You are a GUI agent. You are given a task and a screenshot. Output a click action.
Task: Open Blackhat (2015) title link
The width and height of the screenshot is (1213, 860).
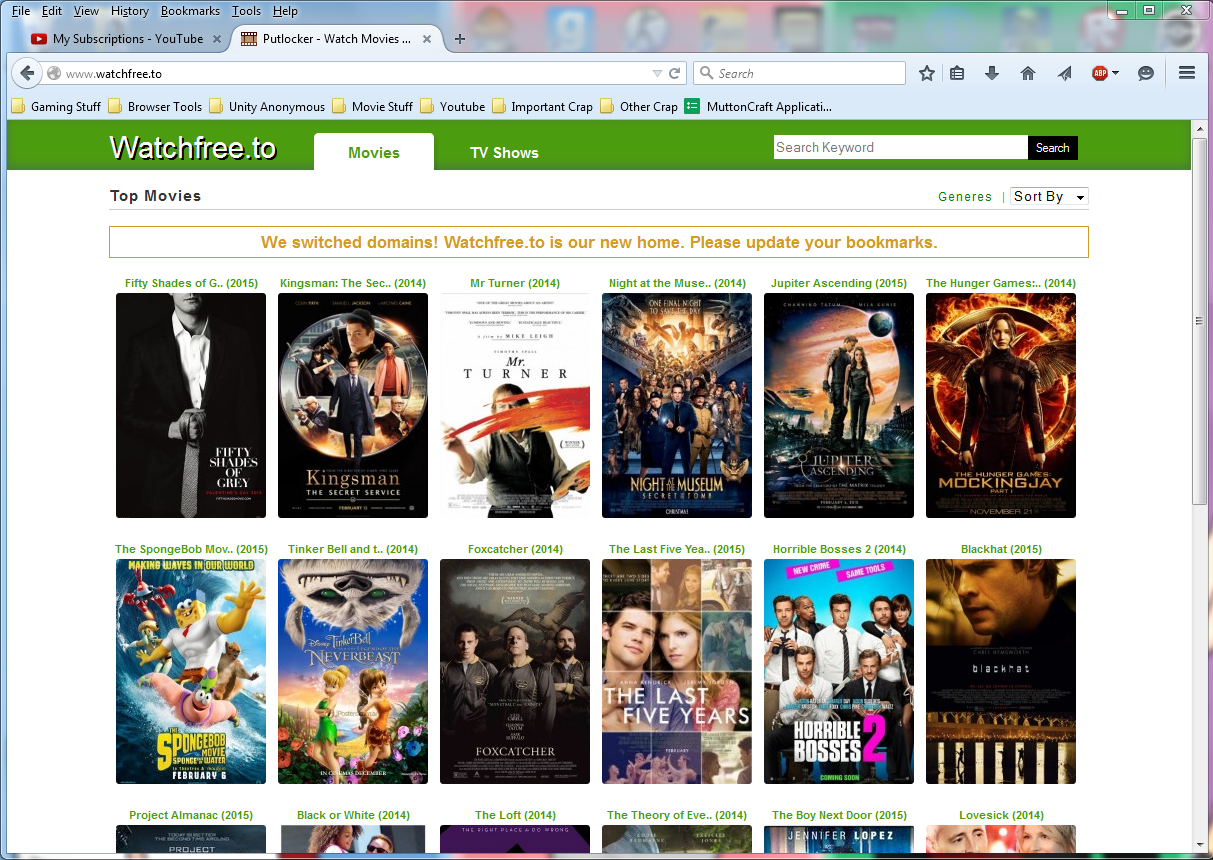(x=1001, y=549)
